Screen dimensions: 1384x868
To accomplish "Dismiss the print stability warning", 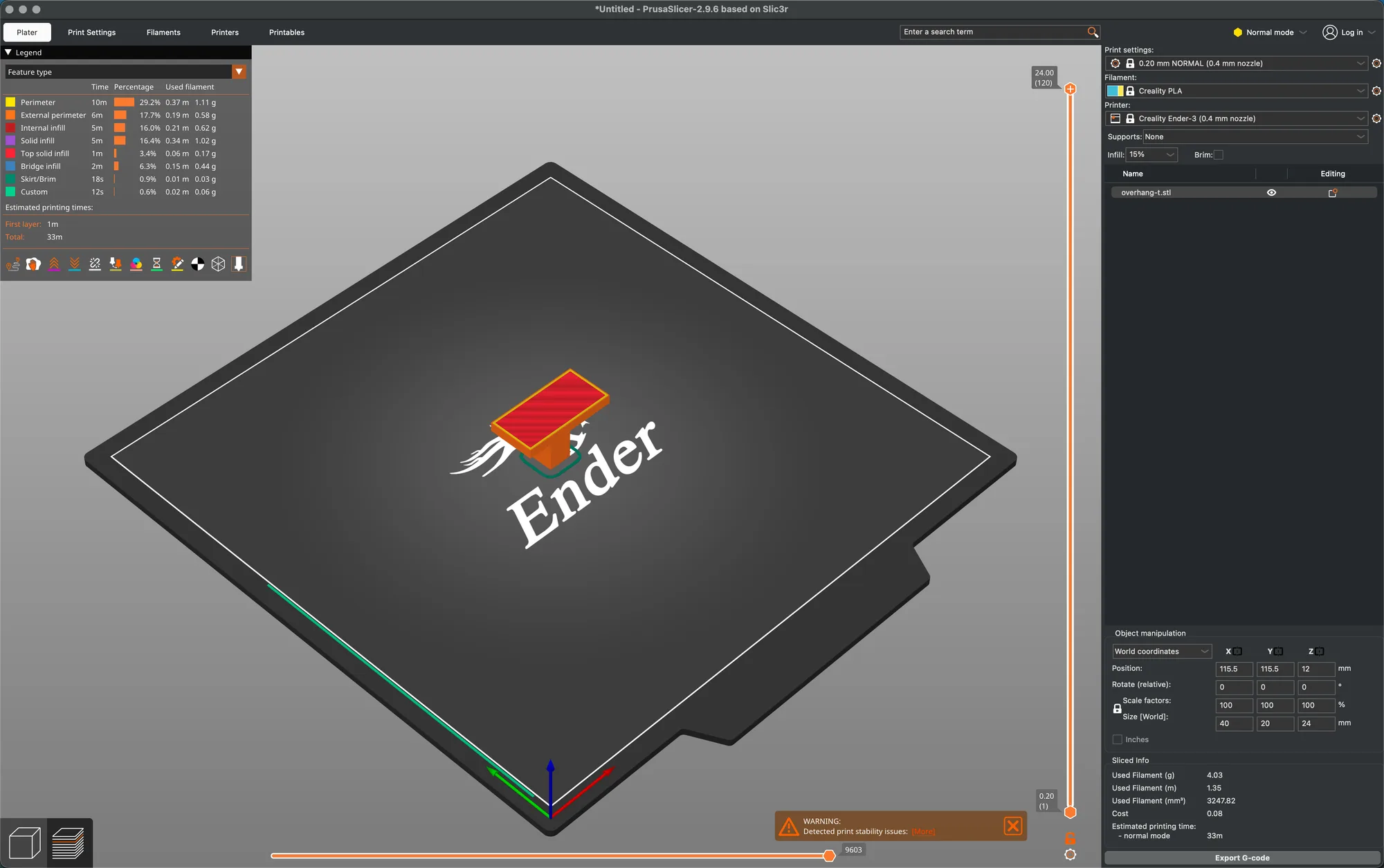I will pos(1012,826).
